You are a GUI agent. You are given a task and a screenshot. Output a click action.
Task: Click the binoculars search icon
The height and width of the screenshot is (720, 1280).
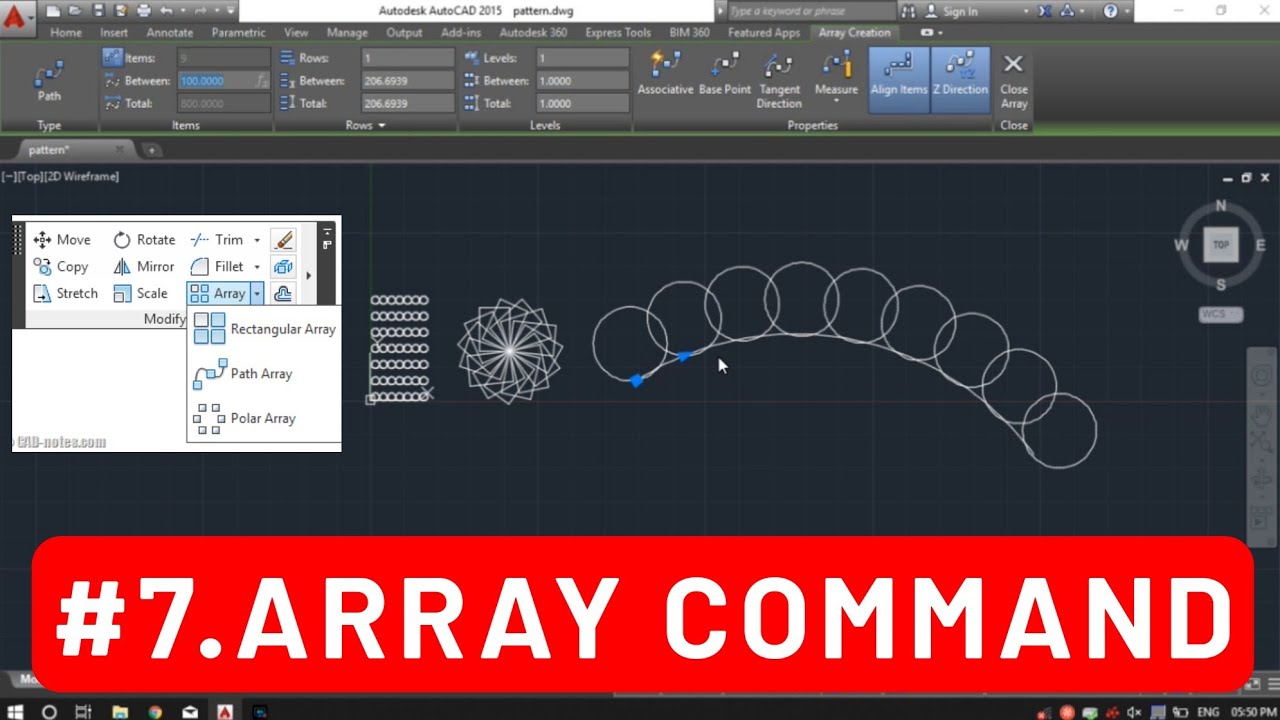click(907, 11)
